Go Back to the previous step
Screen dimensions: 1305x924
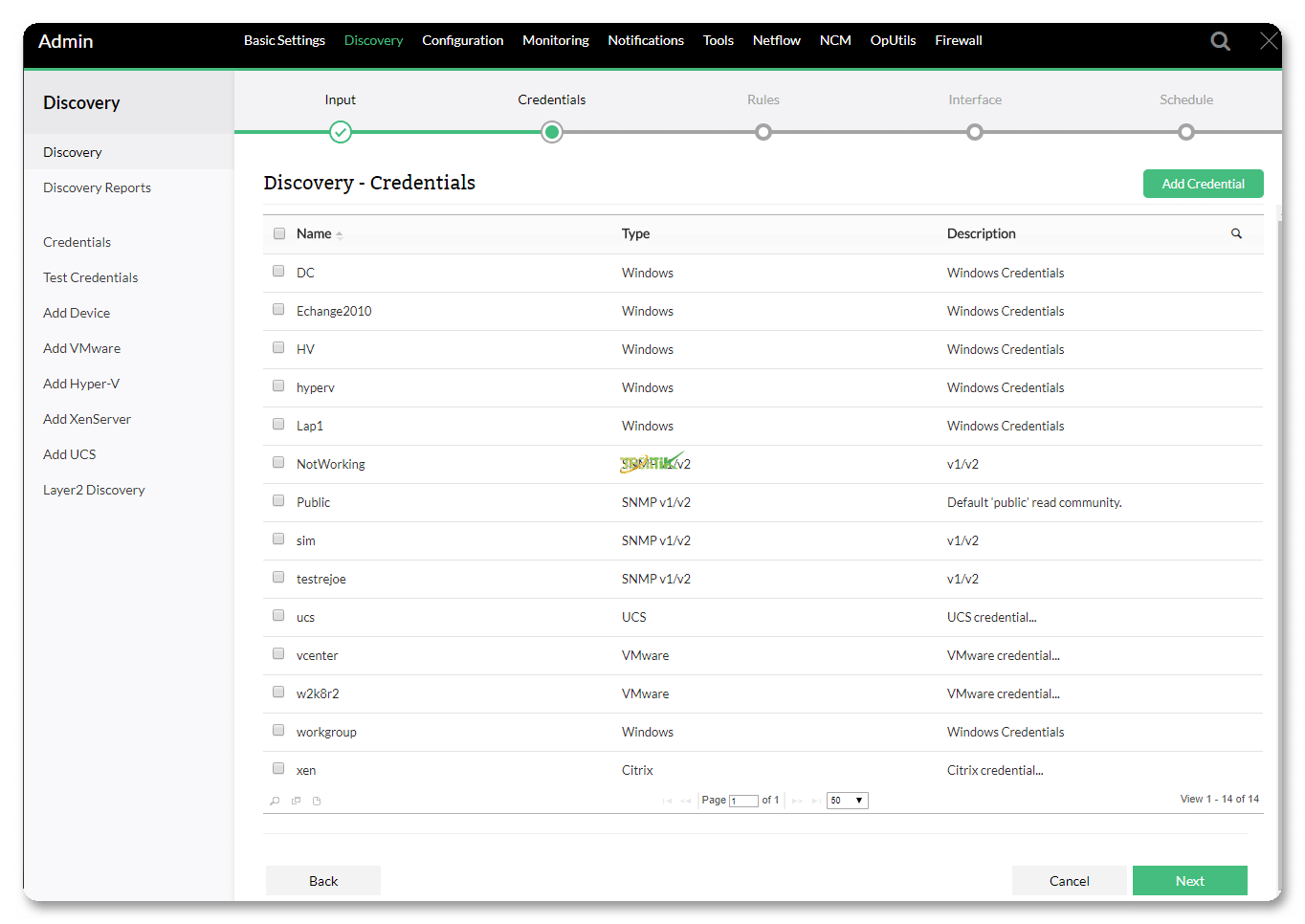(x=323, y=881)
